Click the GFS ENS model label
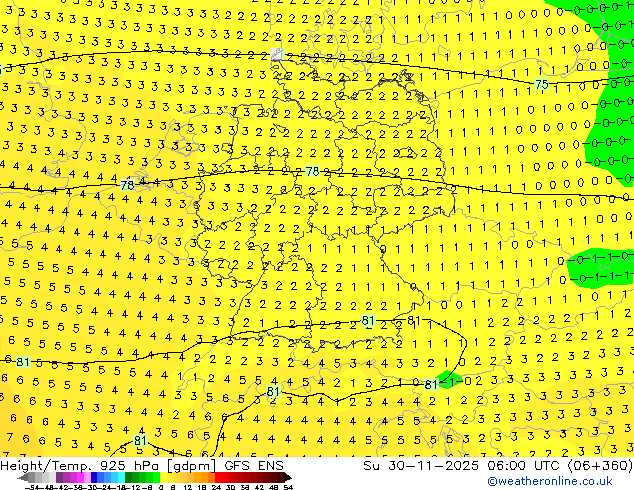Viewport: 634px width, 490px height. click(254, 466)
